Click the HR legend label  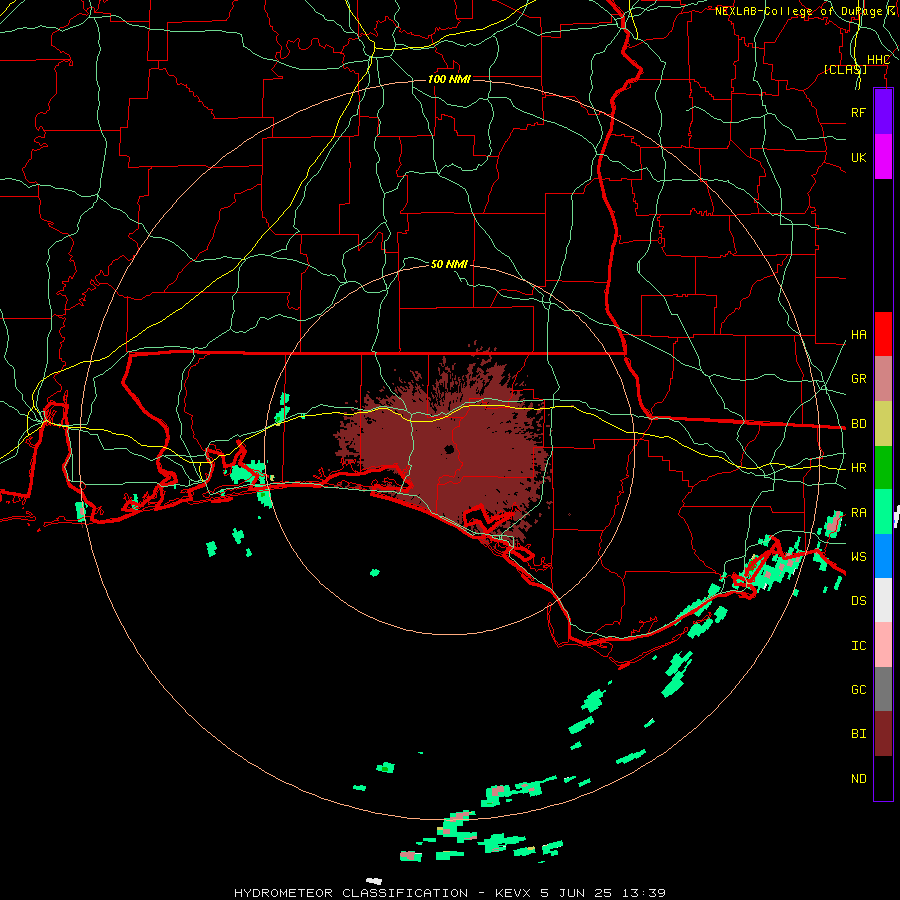click(858, 468)
